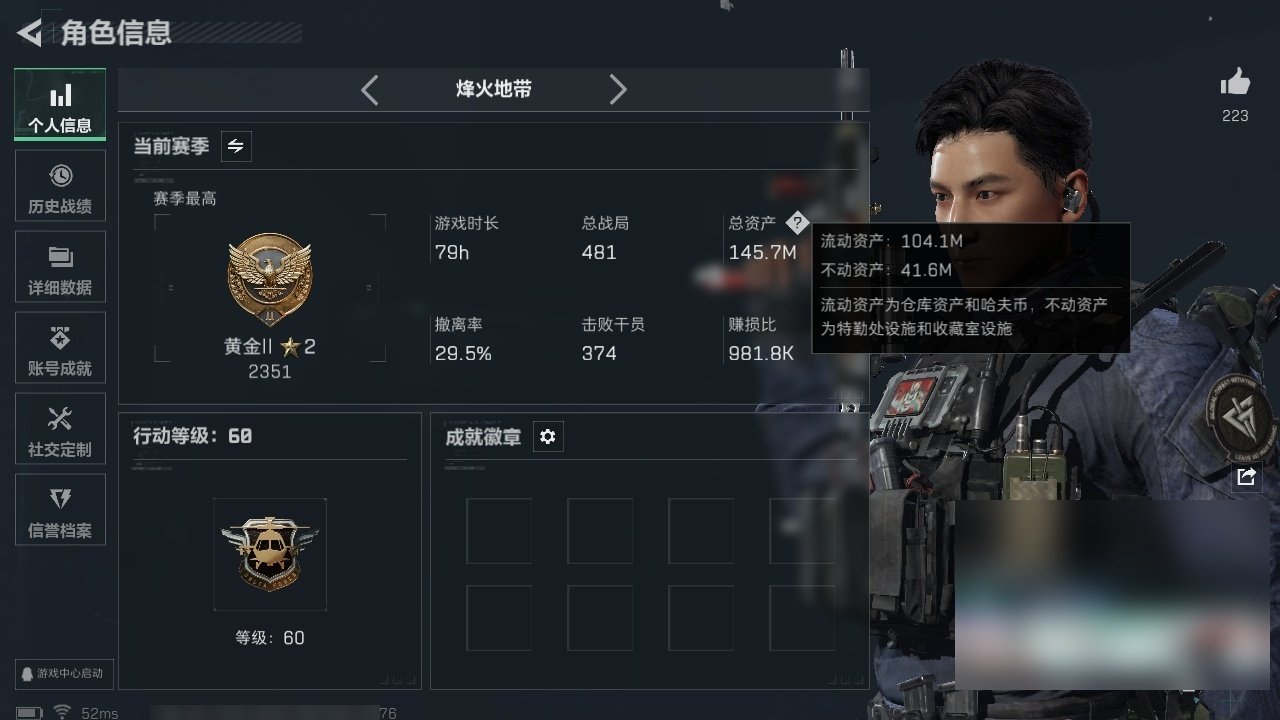
Task: Give a thumbs-up like to this profile
Action: [x=1235, y=83]
